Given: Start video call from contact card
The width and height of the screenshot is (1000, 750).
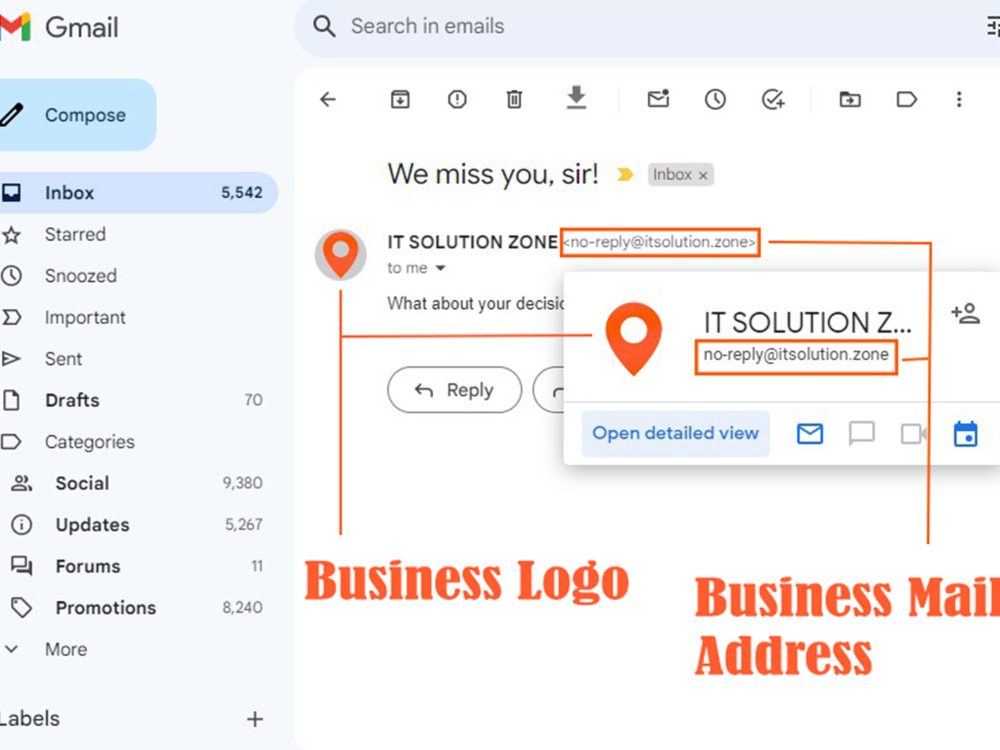Looking at the screenshot, I should [913, 434].
